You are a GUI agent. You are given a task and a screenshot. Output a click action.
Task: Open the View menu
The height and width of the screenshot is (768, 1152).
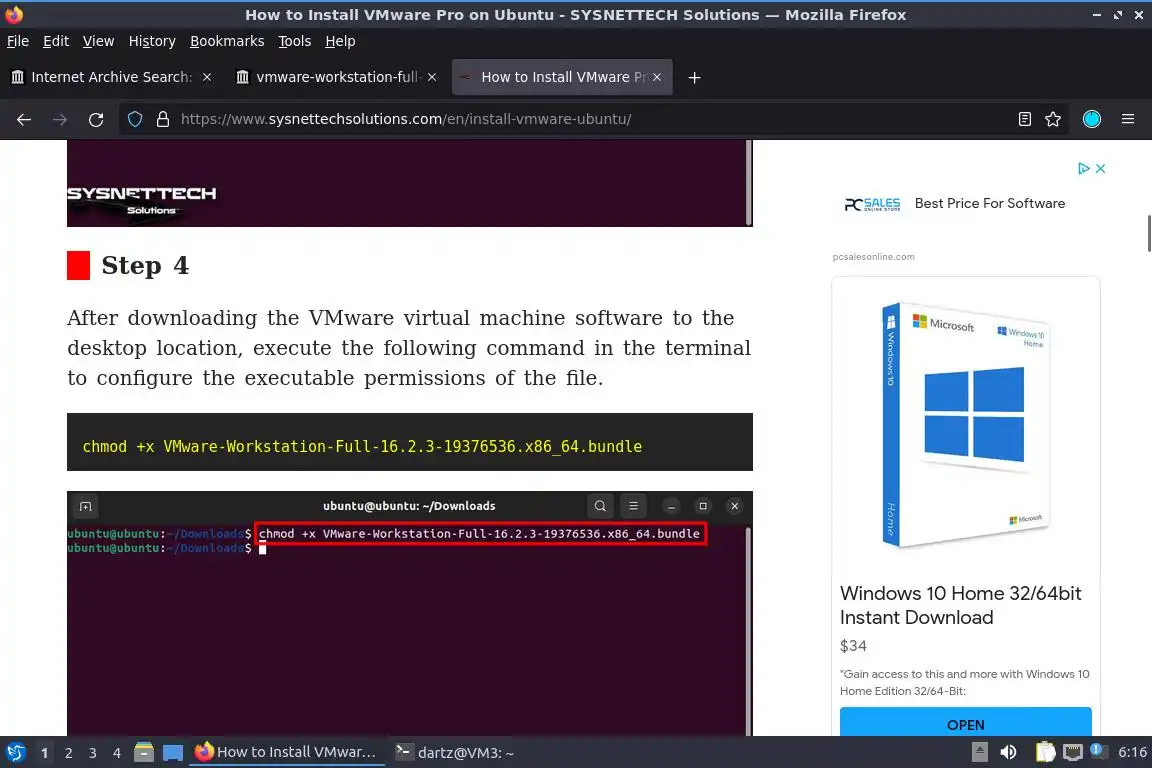click(98, 41)
